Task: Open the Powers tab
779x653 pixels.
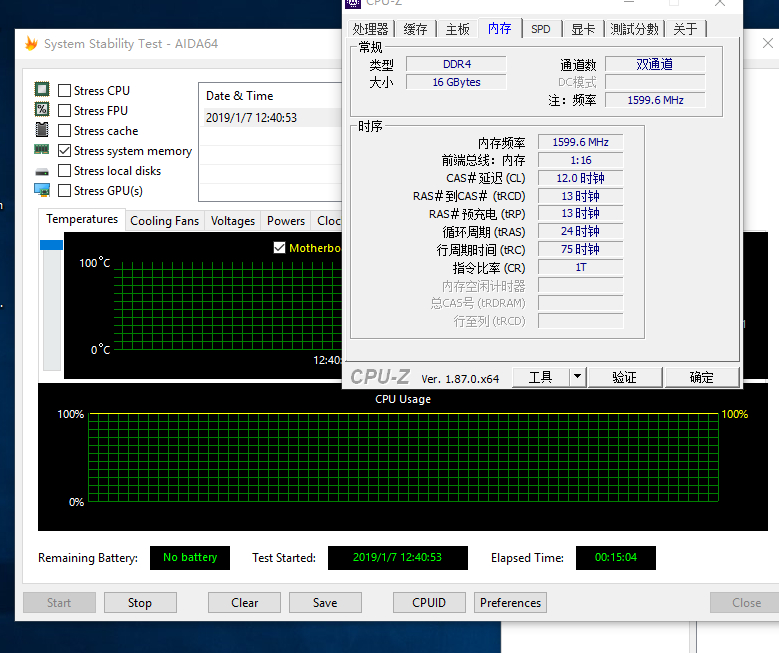Action: pos(286,221)
